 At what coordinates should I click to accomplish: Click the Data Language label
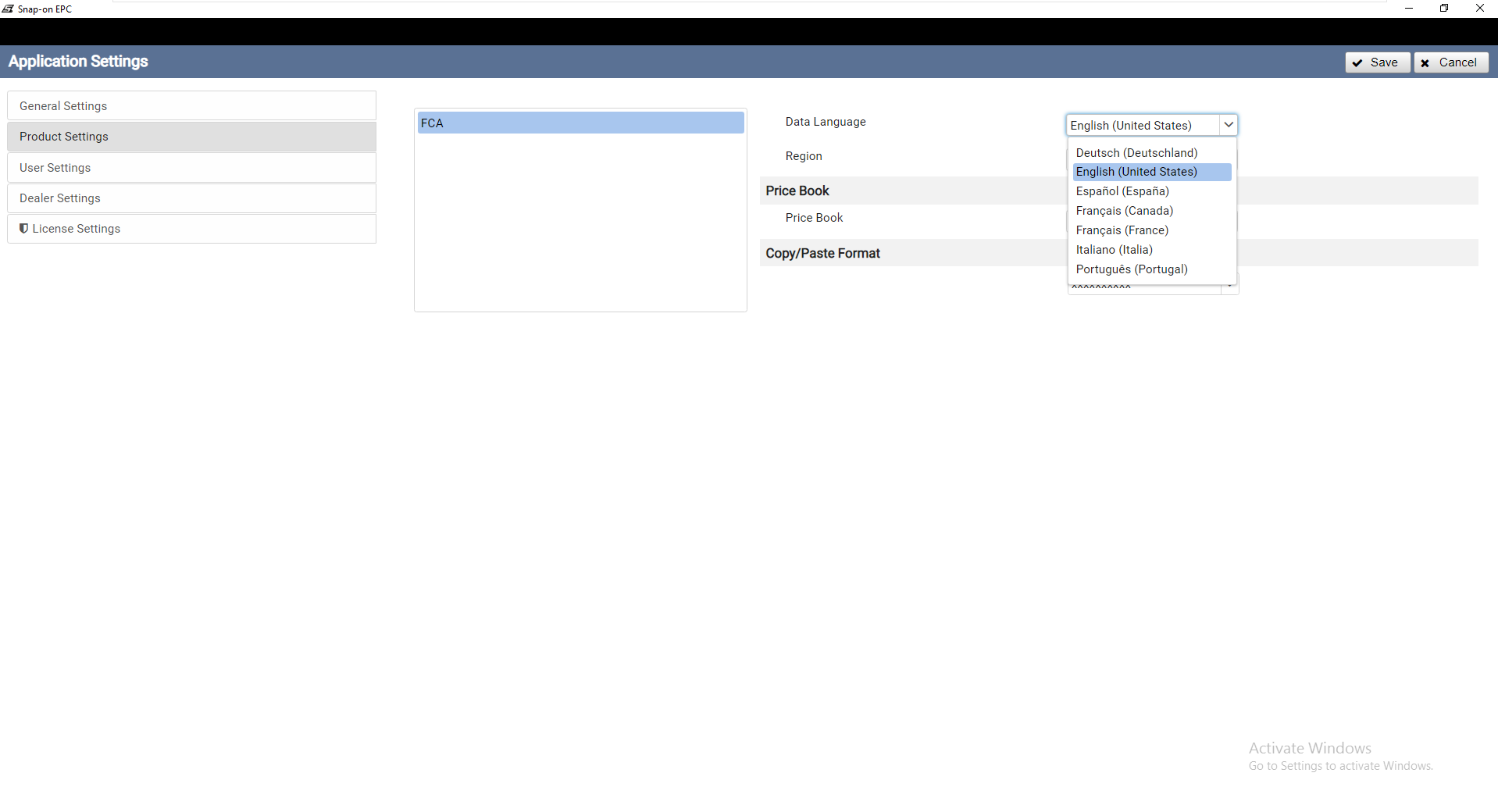[826, 122]
